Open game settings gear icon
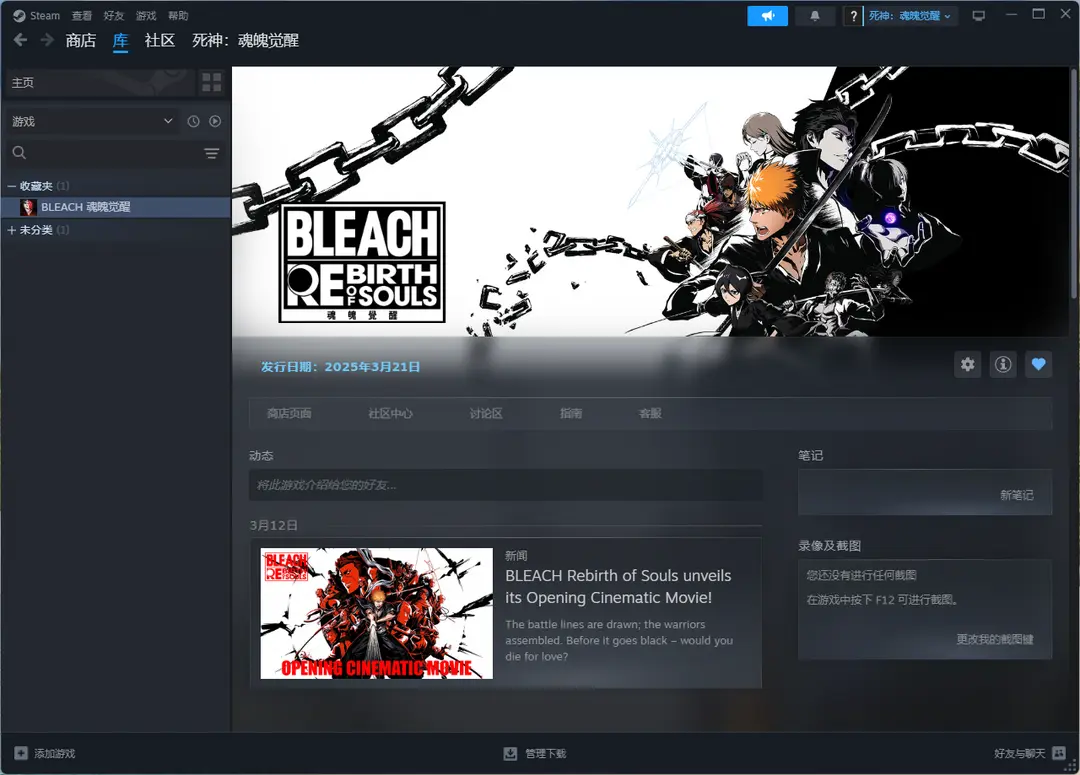This screenshot has width=1080, height=775. tap(968, 364)
